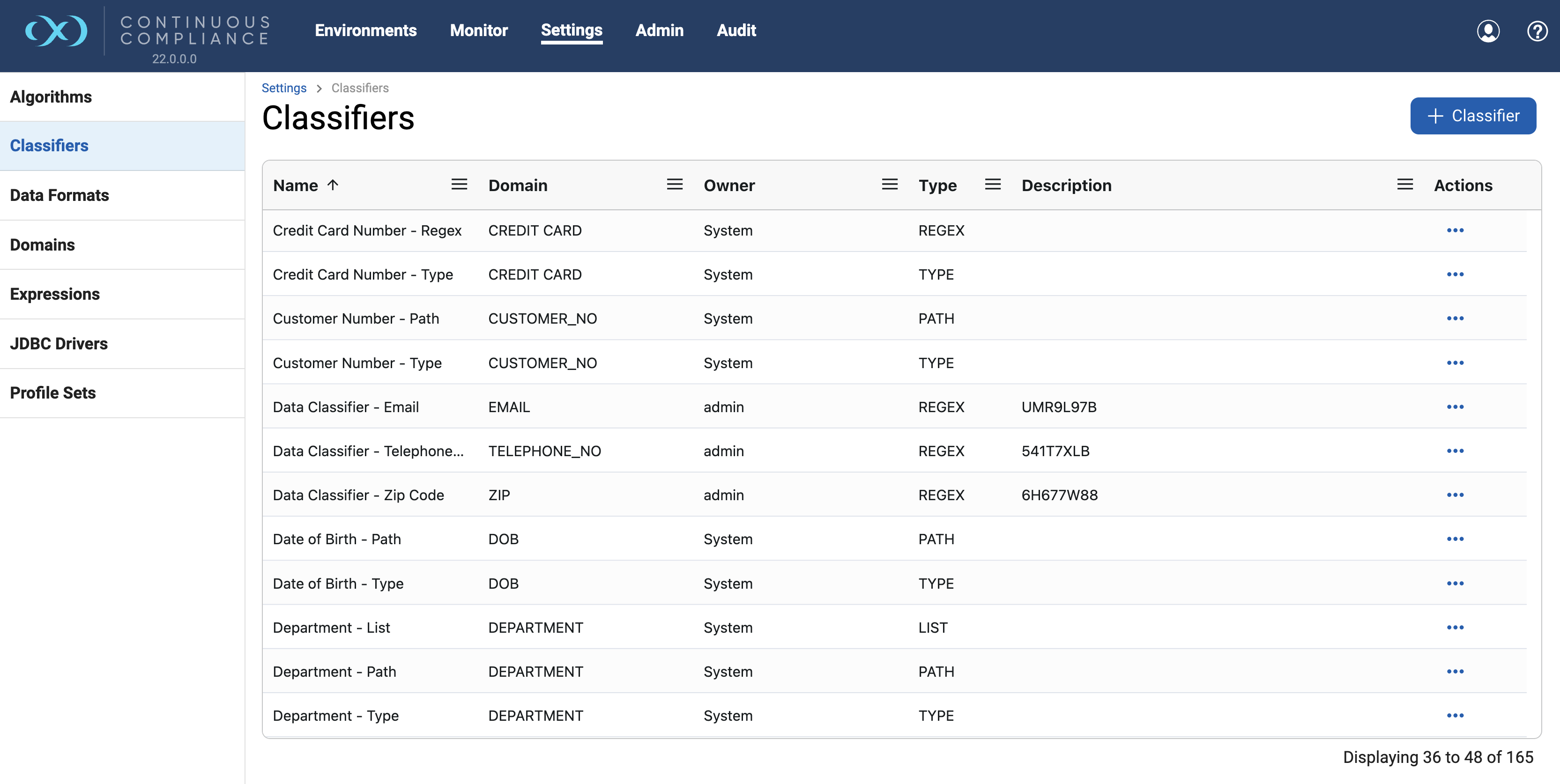The width and height of the screenshot is (1560, 784).
Task: Open the Owner column filter menu
Action: [x=890, y=185]
